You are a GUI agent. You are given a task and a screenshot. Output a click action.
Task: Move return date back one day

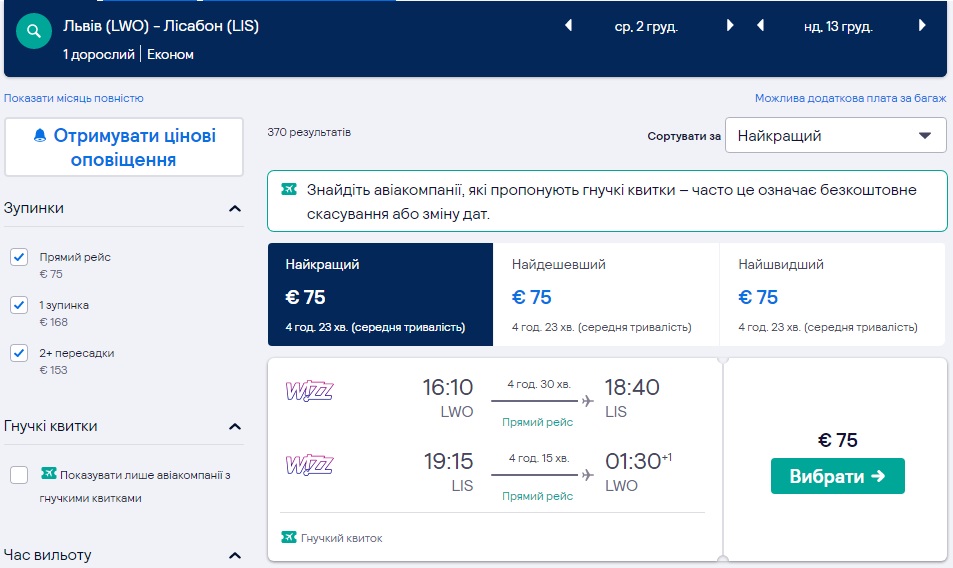761,26
